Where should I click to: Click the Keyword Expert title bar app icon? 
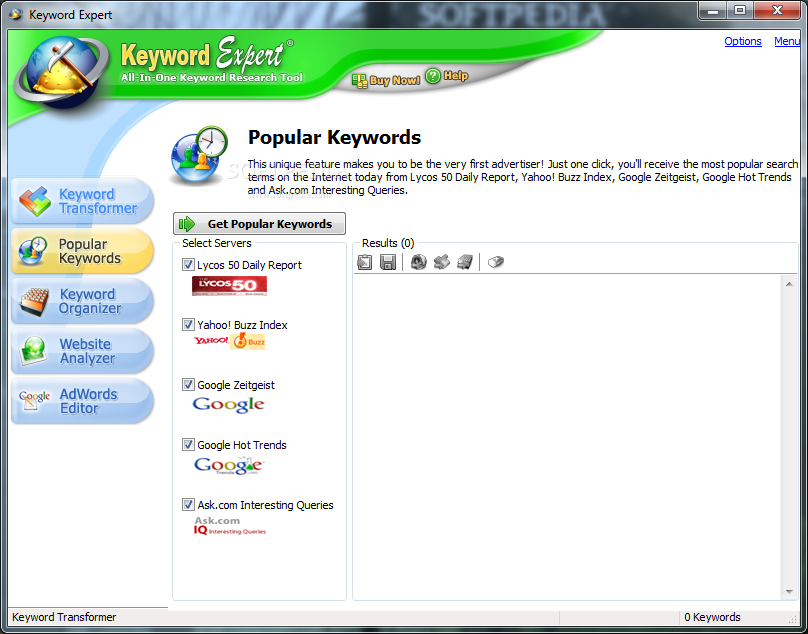pos(16,14)
